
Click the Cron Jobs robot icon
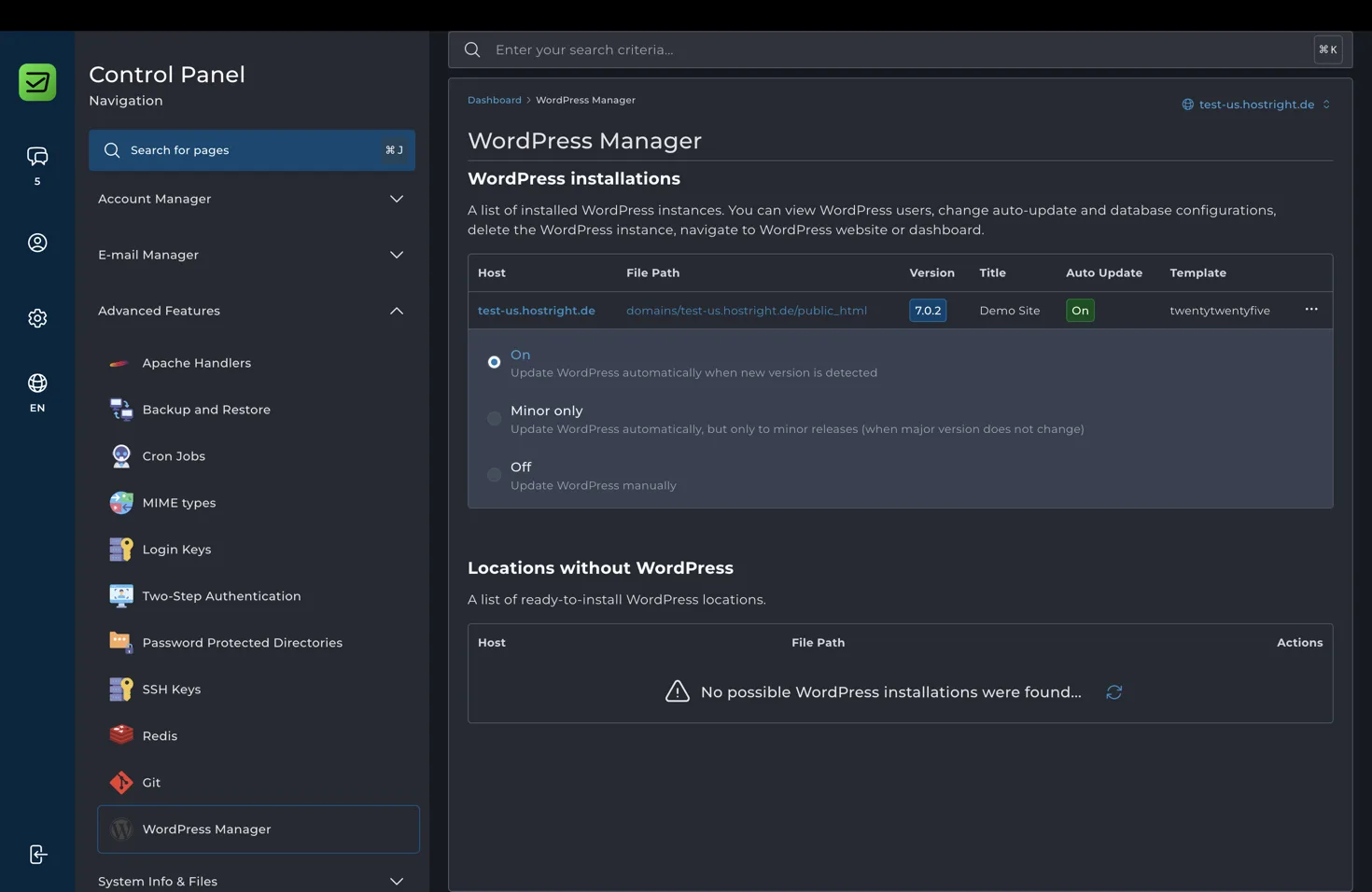click(x=120, y=456)
